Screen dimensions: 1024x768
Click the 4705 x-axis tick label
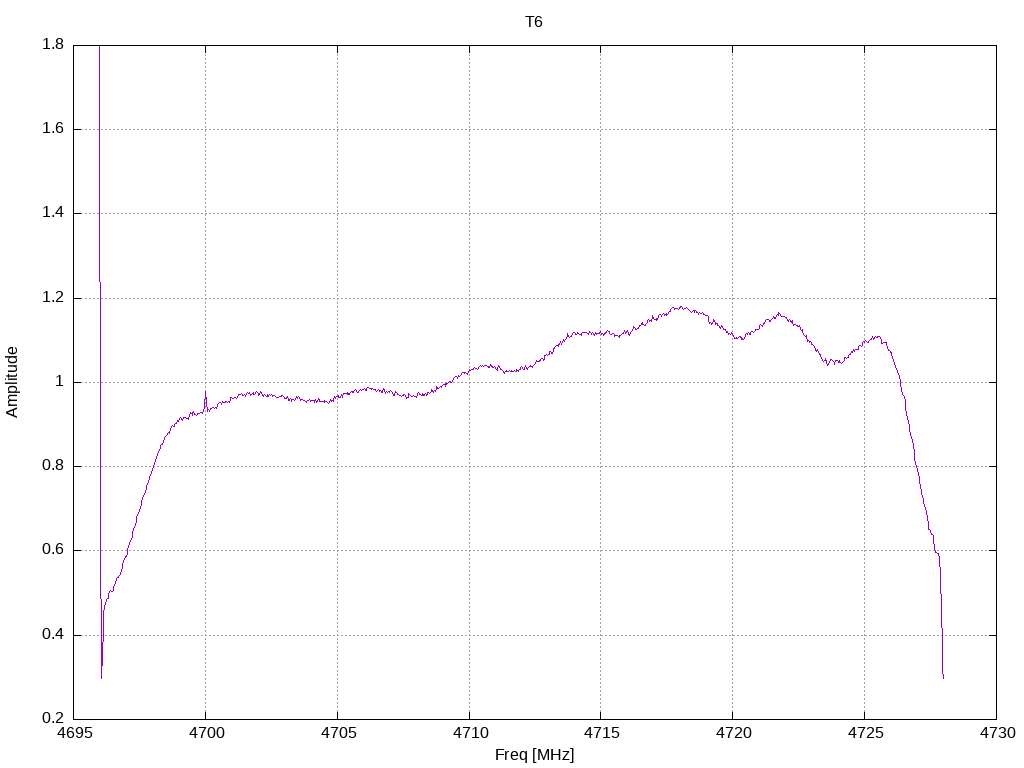point(338,733)
